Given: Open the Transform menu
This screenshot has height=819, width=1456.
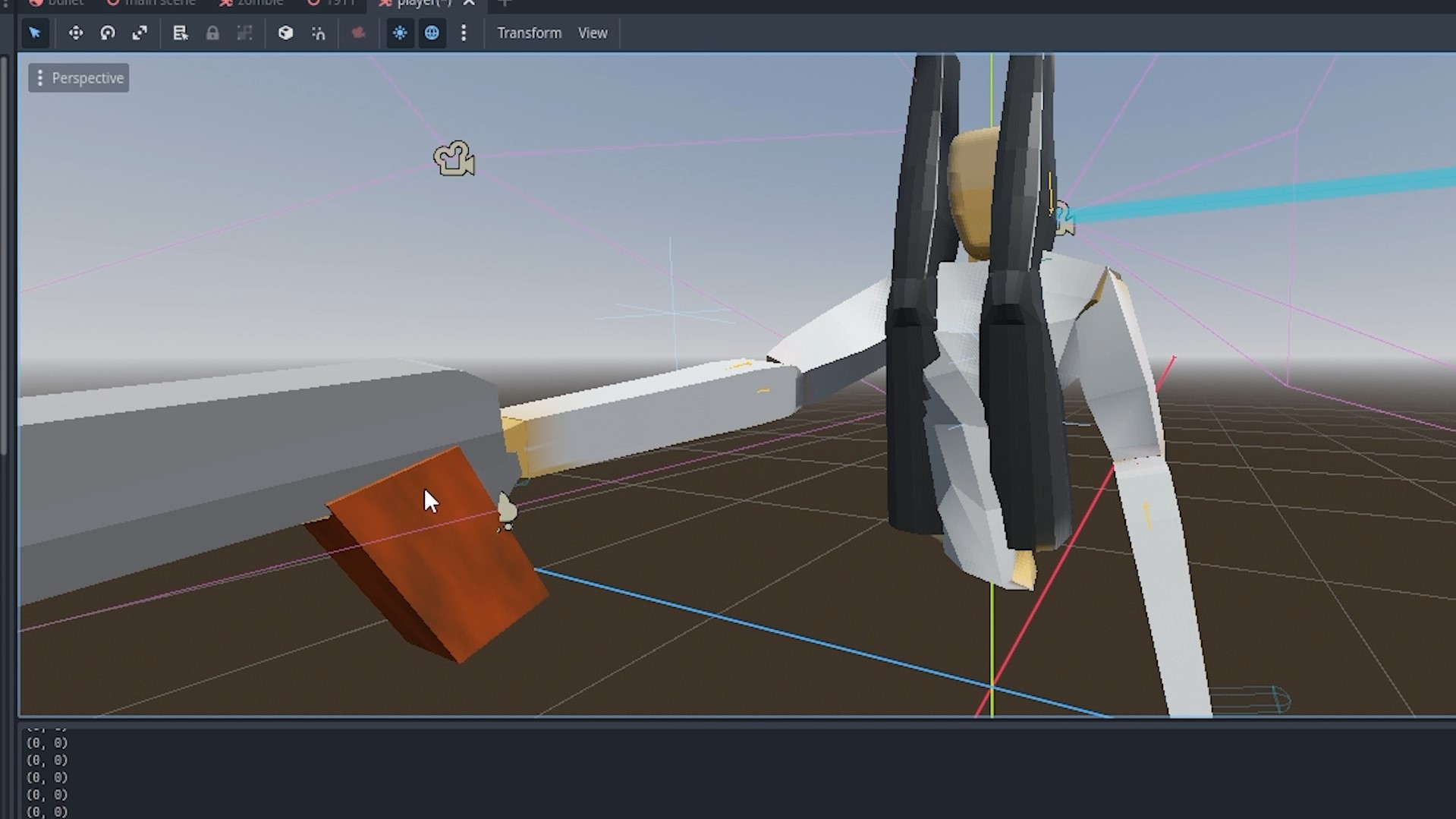Looking at the screenshot, I should coord(530,33).
